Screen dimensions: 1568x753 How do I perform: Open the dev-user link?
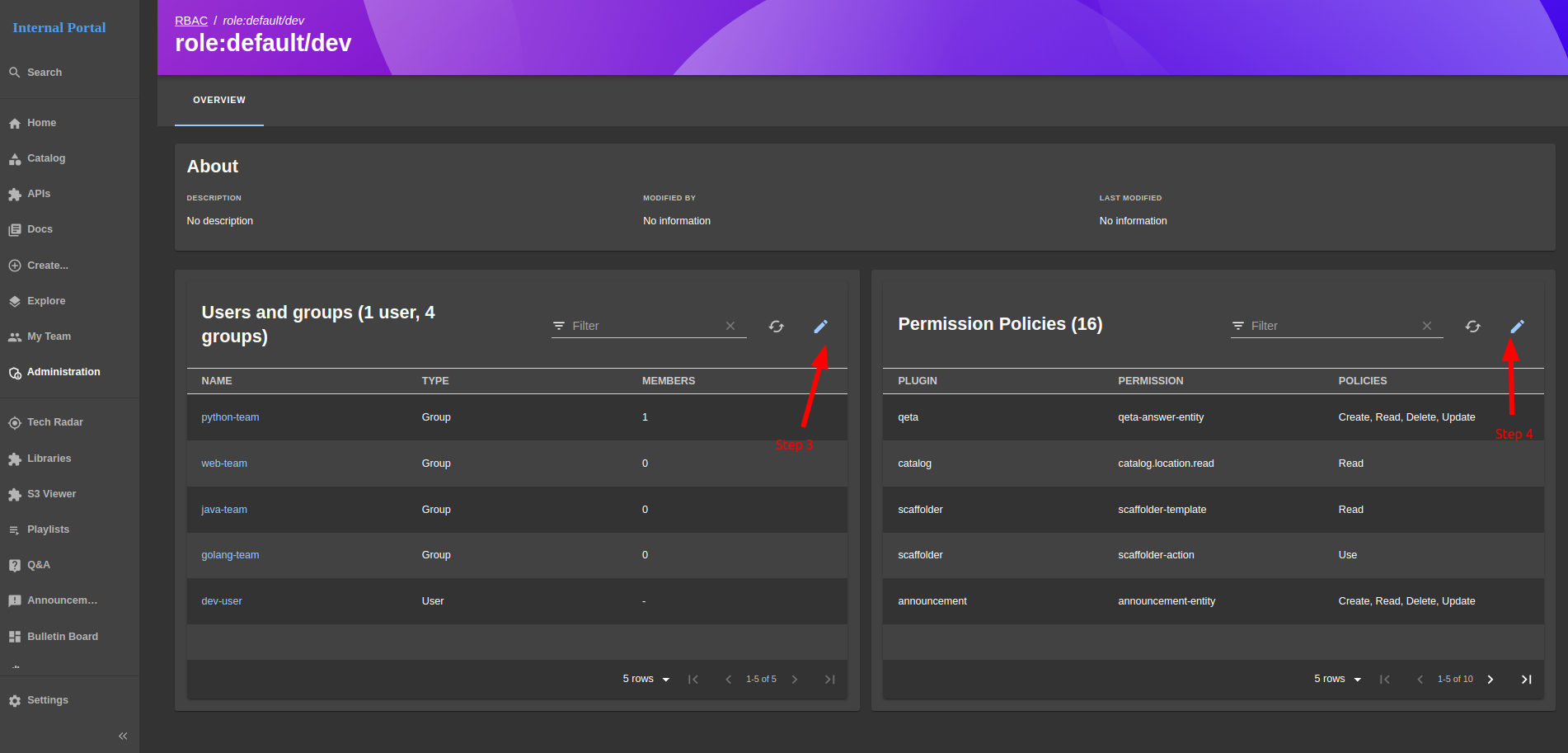tap(222, 601)
